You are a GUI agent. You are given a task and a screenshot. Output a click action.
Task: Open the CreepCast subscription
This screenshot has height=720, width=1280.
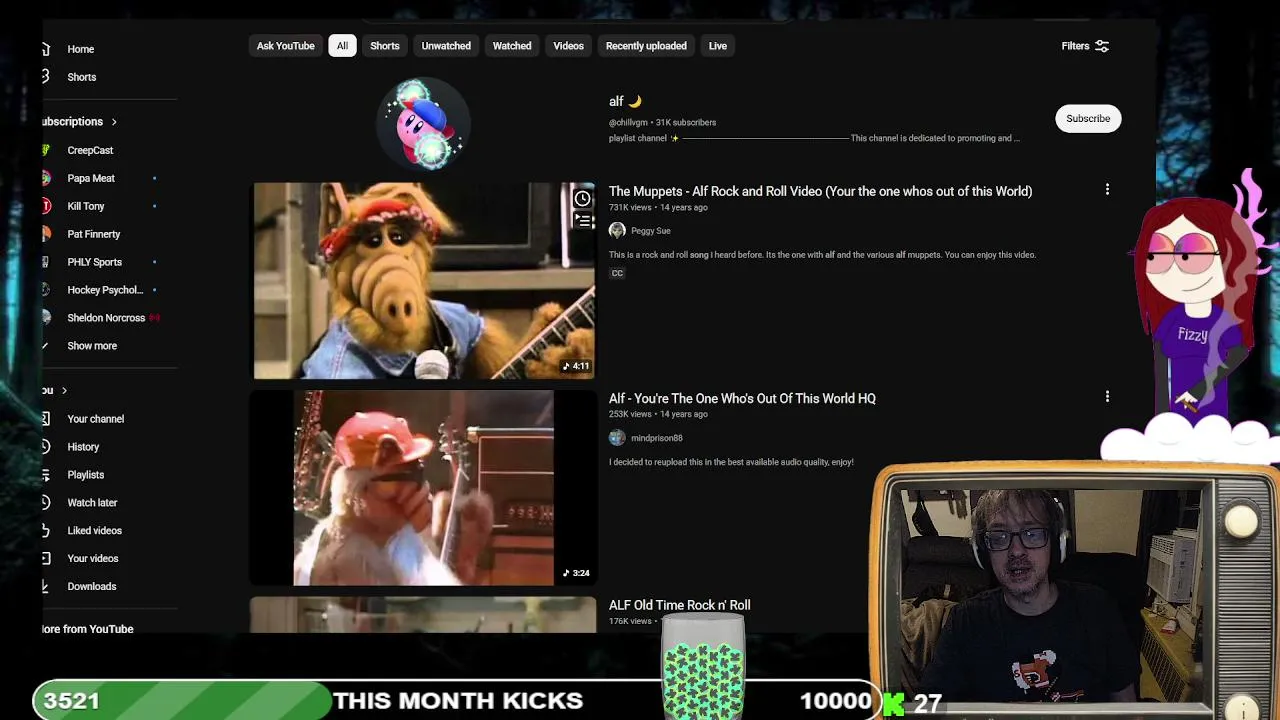tap(90, 150)
